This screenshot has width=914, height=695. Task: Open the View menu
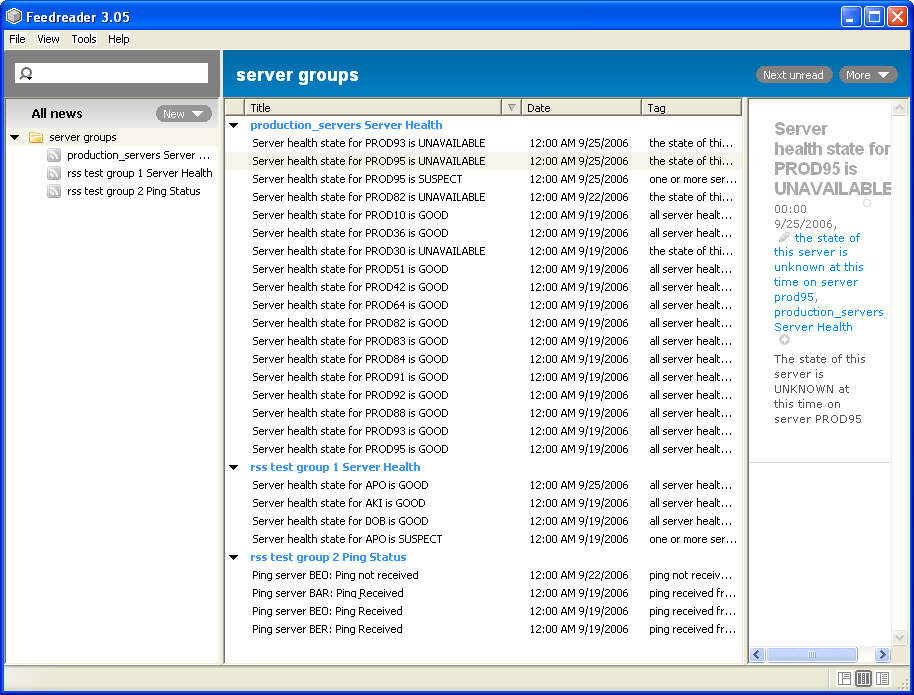(48, 39)
